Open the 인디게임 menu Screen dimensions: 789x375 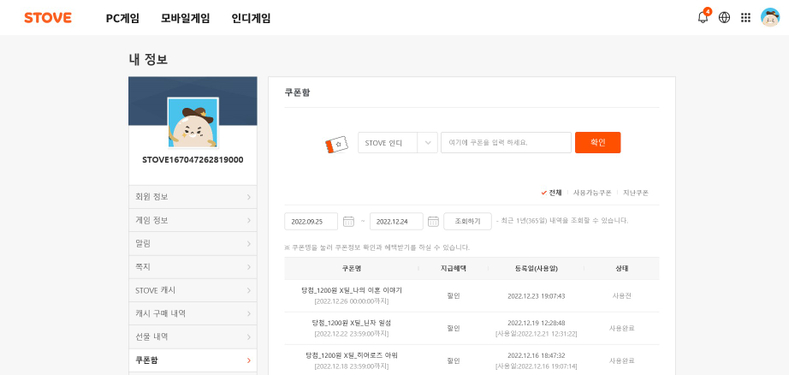pyautogui.click(x=251, y=18)
